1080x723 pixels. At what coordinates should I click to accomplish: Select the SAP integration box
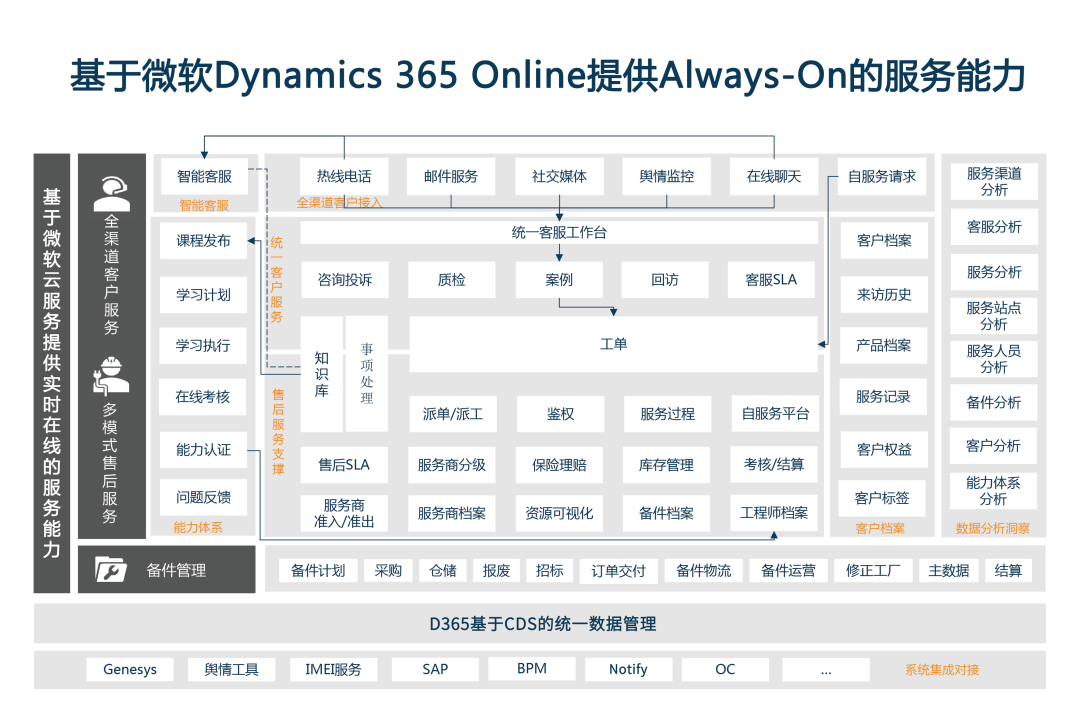(x=434, y=669)
